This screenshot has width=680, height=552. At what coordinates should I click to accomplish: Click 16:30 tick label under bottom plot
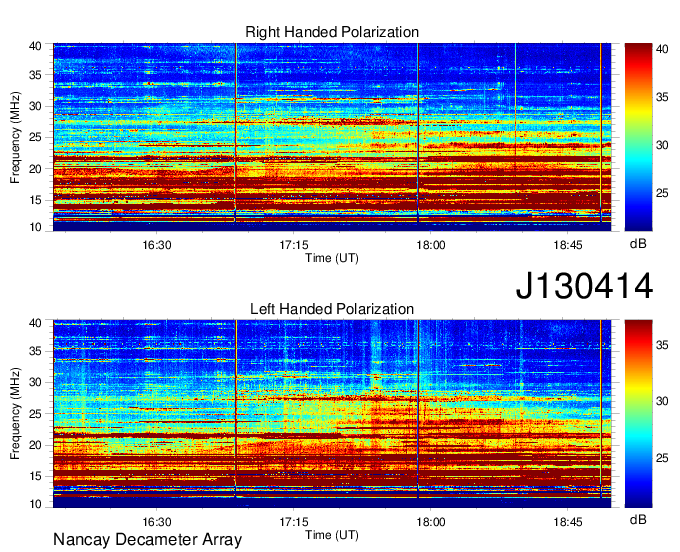pos(157,522)
